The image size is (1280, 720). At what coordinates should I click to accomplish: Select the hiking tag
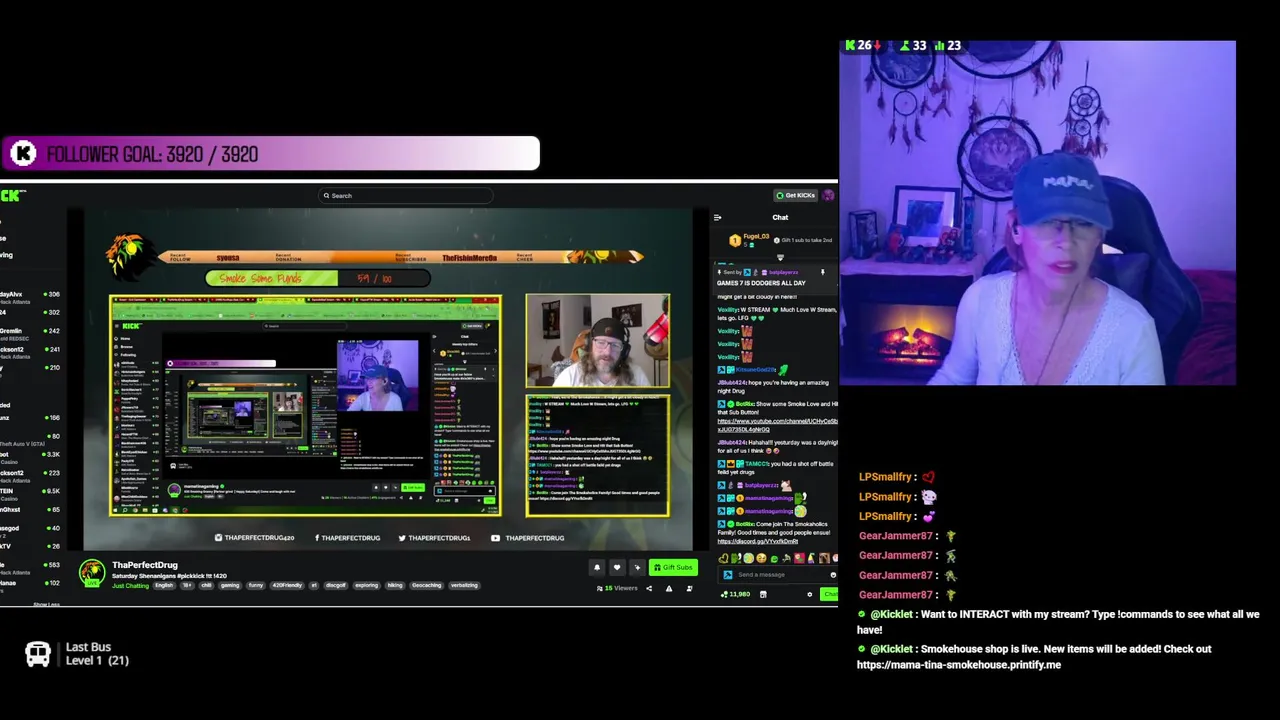pos(395,586)
